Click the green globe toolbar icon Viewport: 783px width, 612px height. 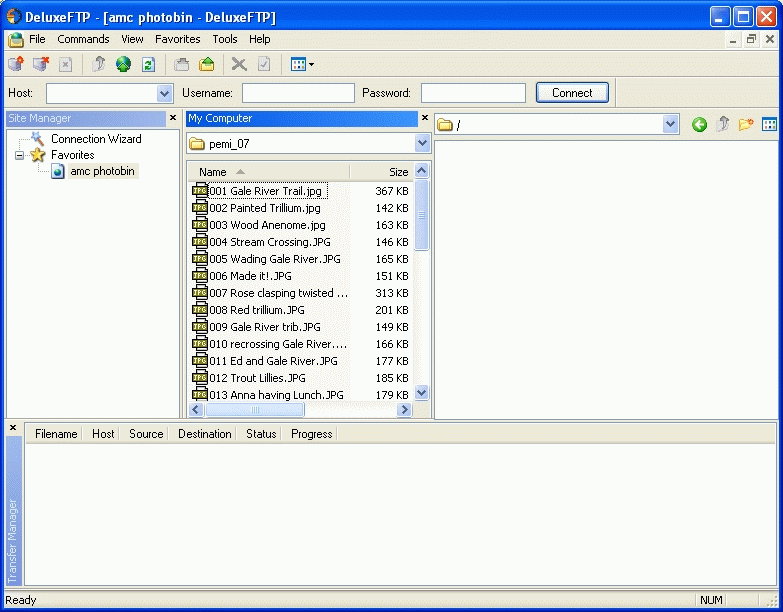tap(123, 64)
